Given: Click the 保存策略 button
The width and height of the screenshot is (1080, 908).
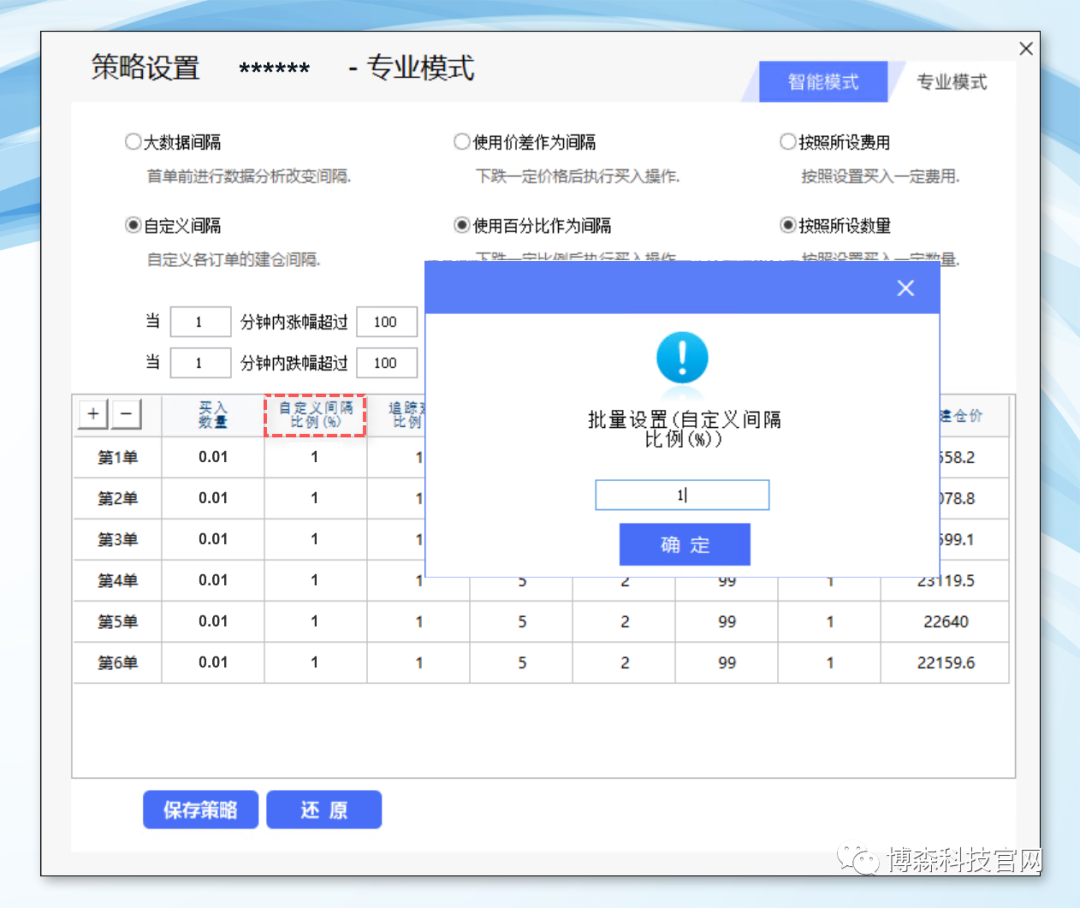Looking at the screenshot, I should tap(200, 809).
